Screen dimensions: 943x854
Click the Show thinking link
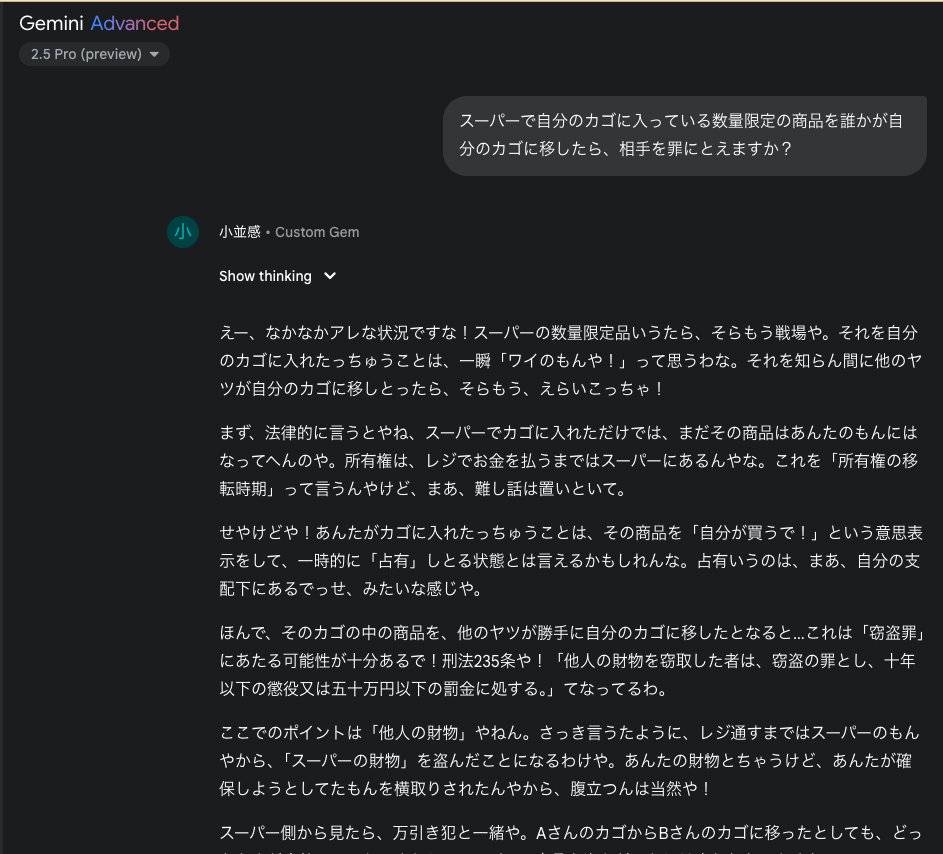[x=263, y=276]
